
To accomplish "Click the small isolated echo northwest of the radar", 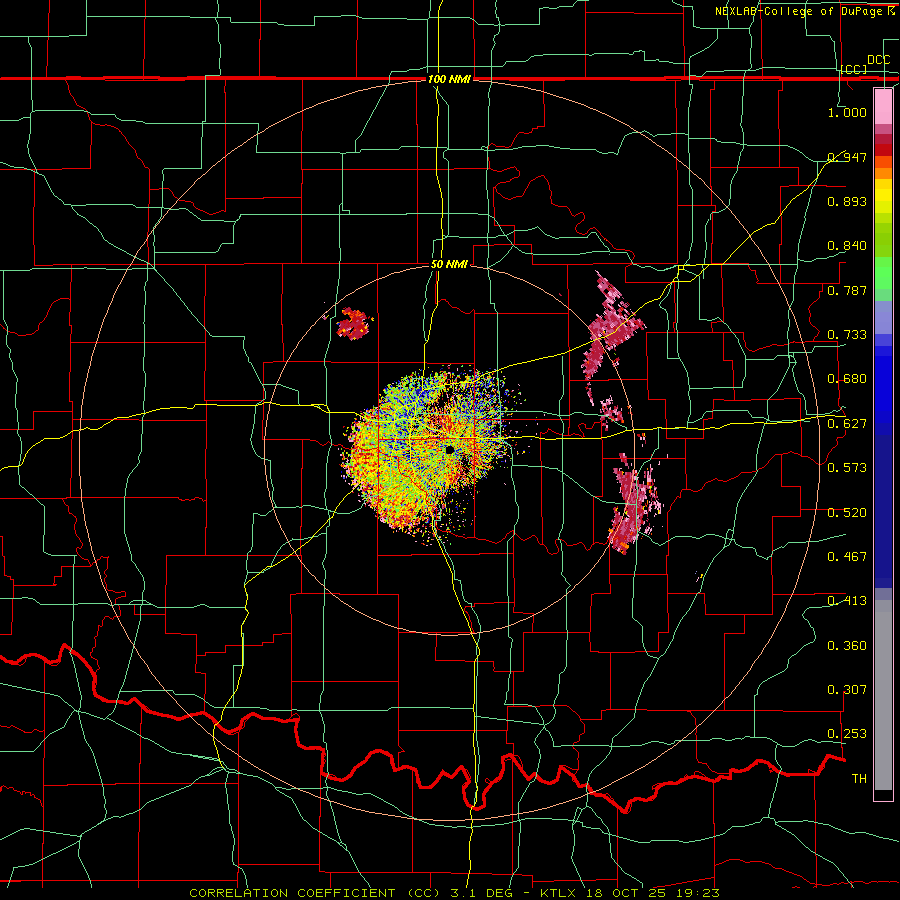I will 354,324.
